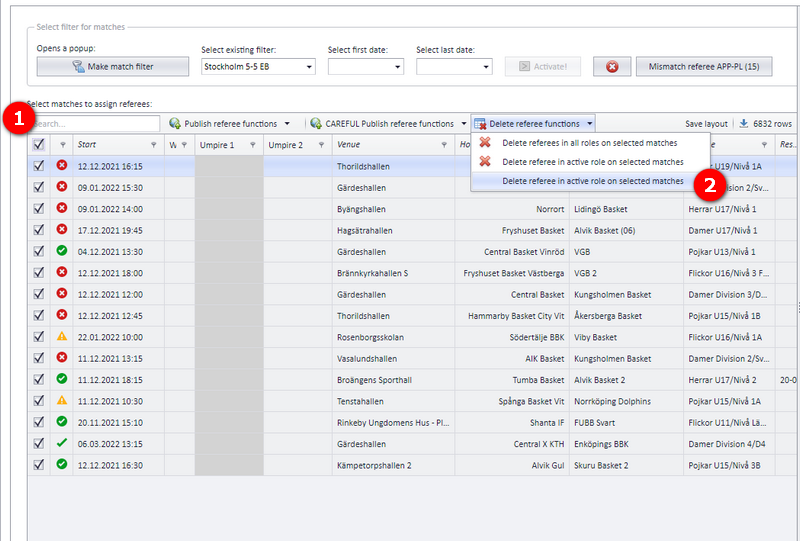
Task: Click green OK status icon for 12.12.2021 16:30
Action: pos(62,464)
